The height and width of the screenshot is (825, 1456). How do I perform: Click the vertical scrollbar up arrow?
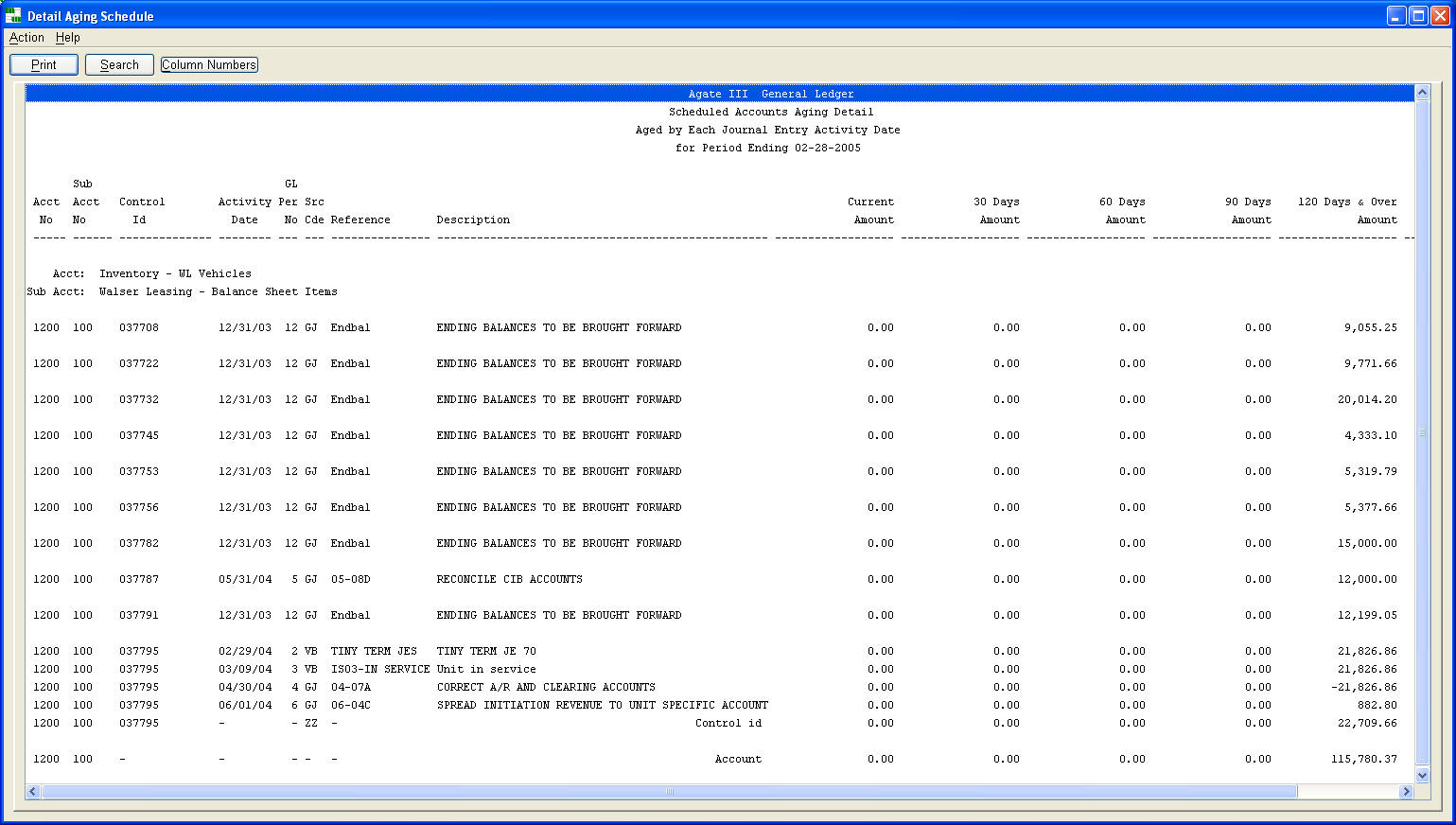1422,93
